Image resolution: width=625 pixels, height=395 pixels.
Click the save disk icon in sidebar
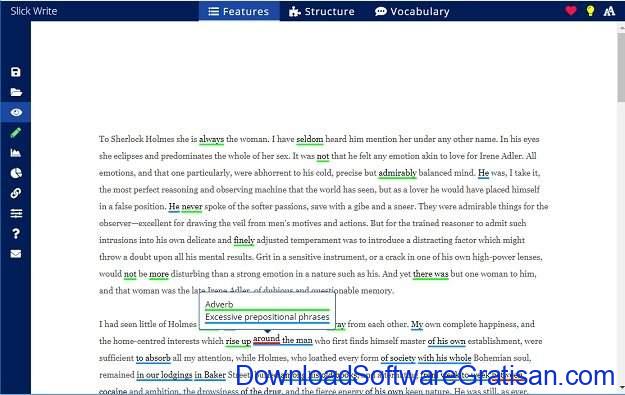tap(16, 72)
